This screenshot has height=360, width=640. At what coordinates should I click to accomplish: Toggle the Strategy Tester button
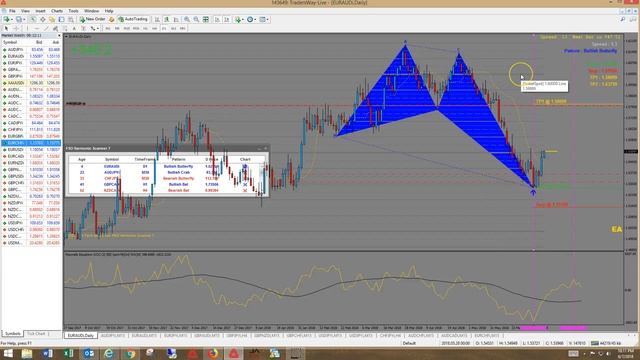(x=71, y=19)
